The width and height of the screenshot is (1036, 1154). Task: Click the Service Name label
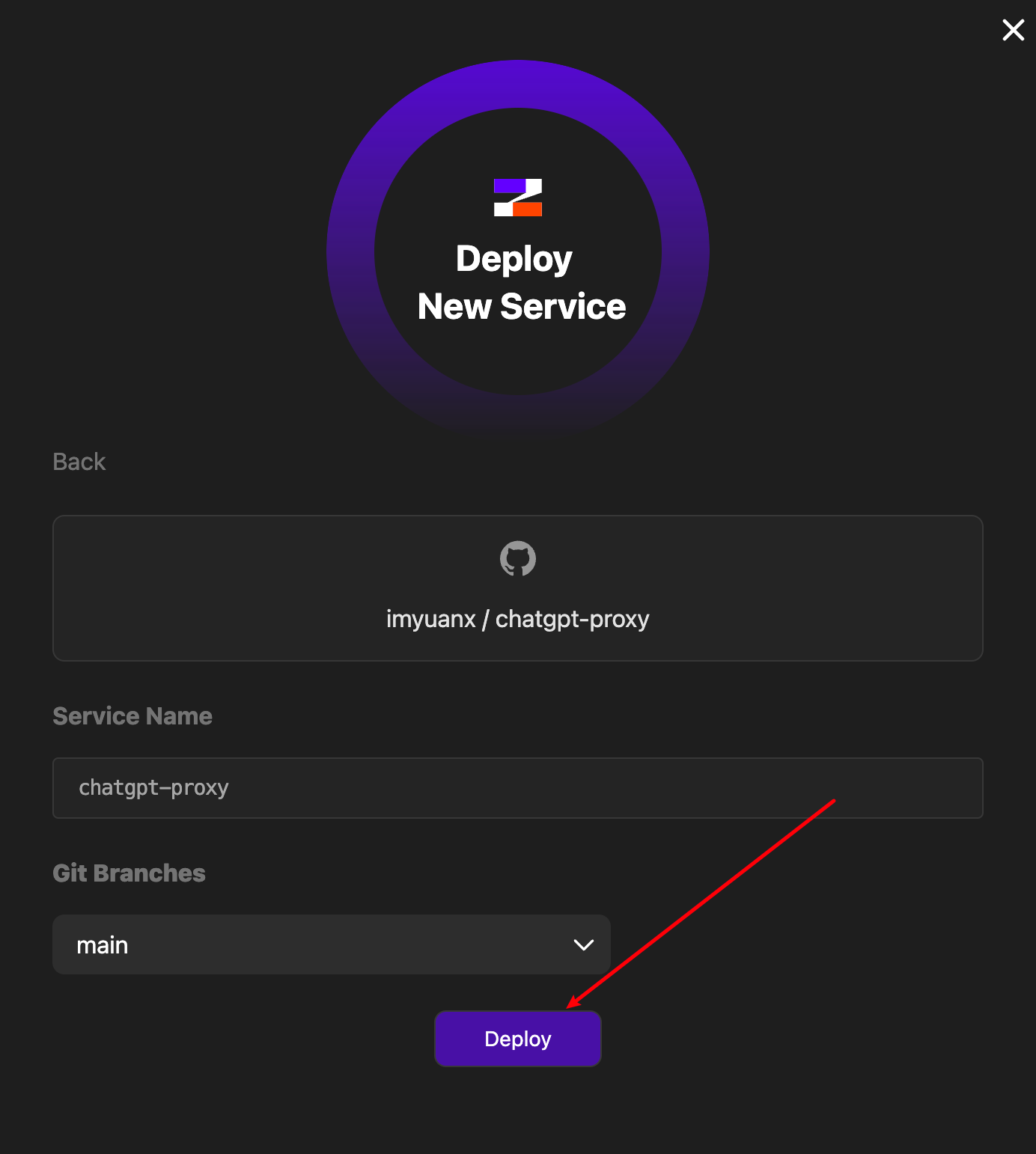click(x=132, y=716)
